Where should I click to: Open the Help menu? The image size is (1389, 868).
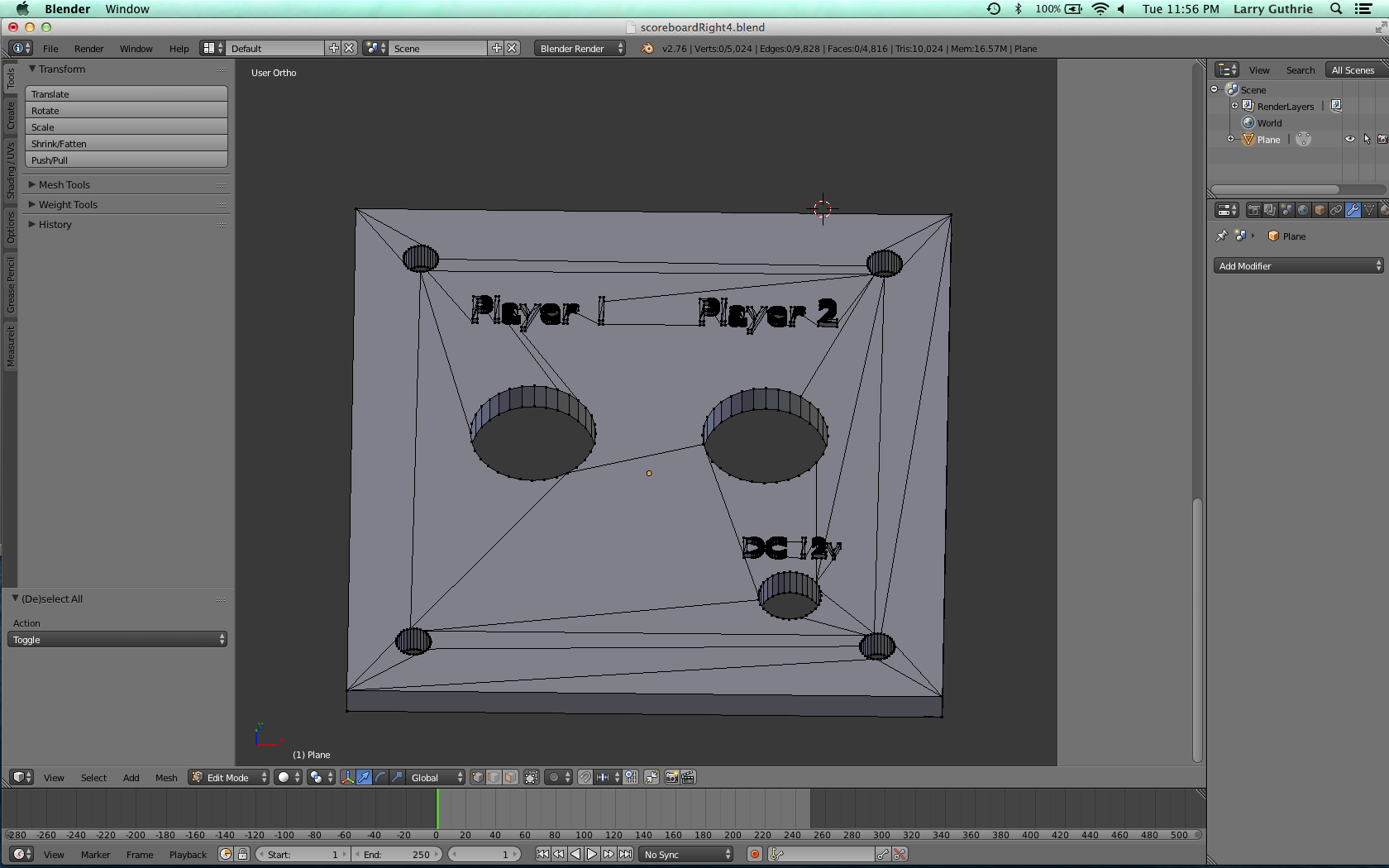(x=179, y=49)
